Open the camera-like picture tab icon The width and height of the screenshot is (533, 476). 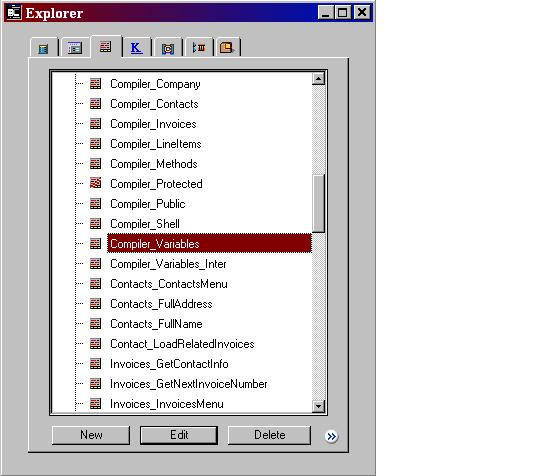point(168,48)
